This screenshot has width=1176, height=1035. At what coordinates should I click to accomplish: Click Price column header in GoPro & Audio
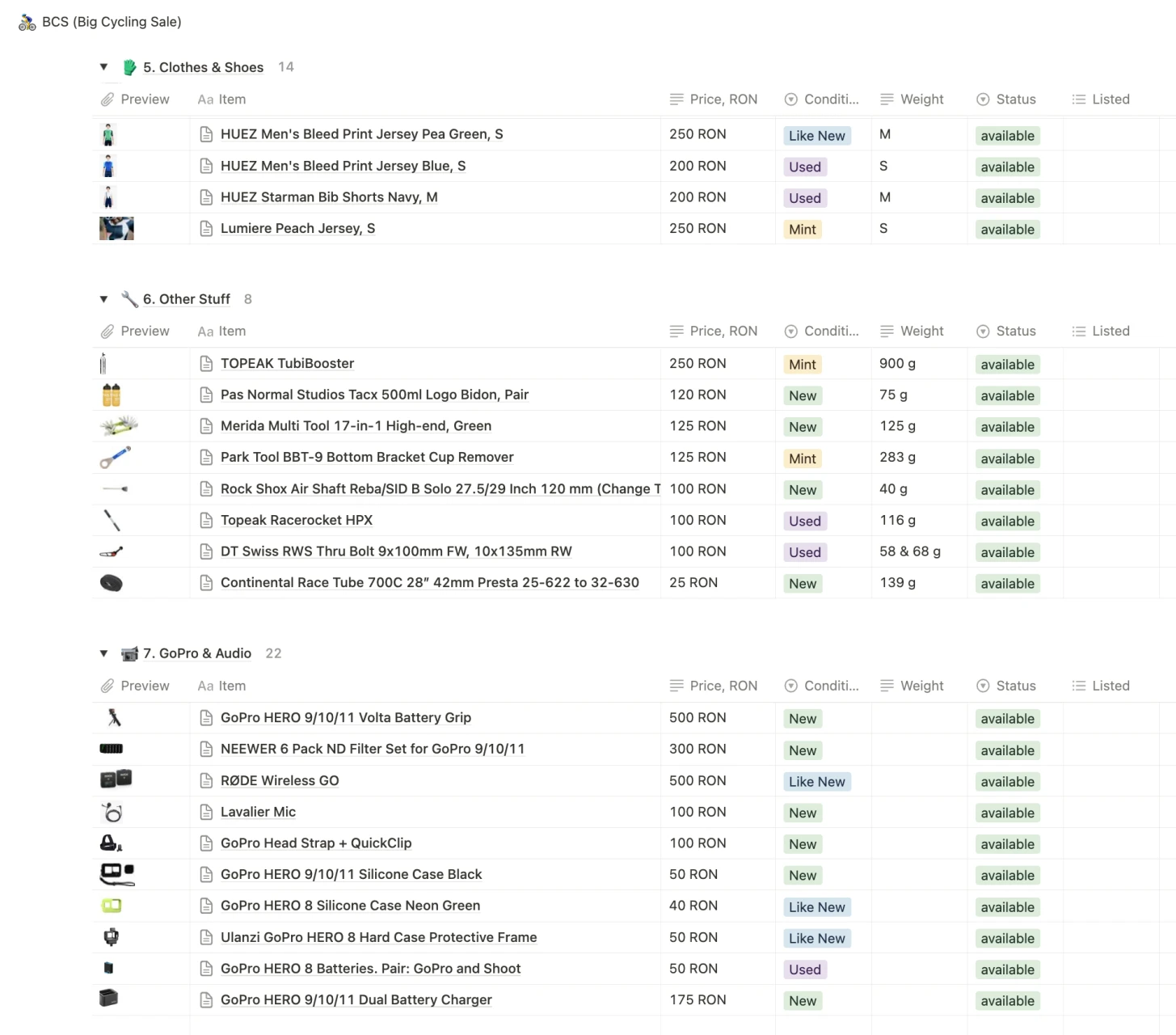(714, 686)
